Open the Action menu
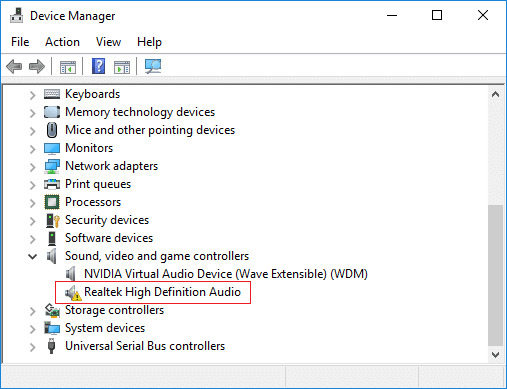The height and width of the screenshot is (389, 507). [x=62, y=42]
